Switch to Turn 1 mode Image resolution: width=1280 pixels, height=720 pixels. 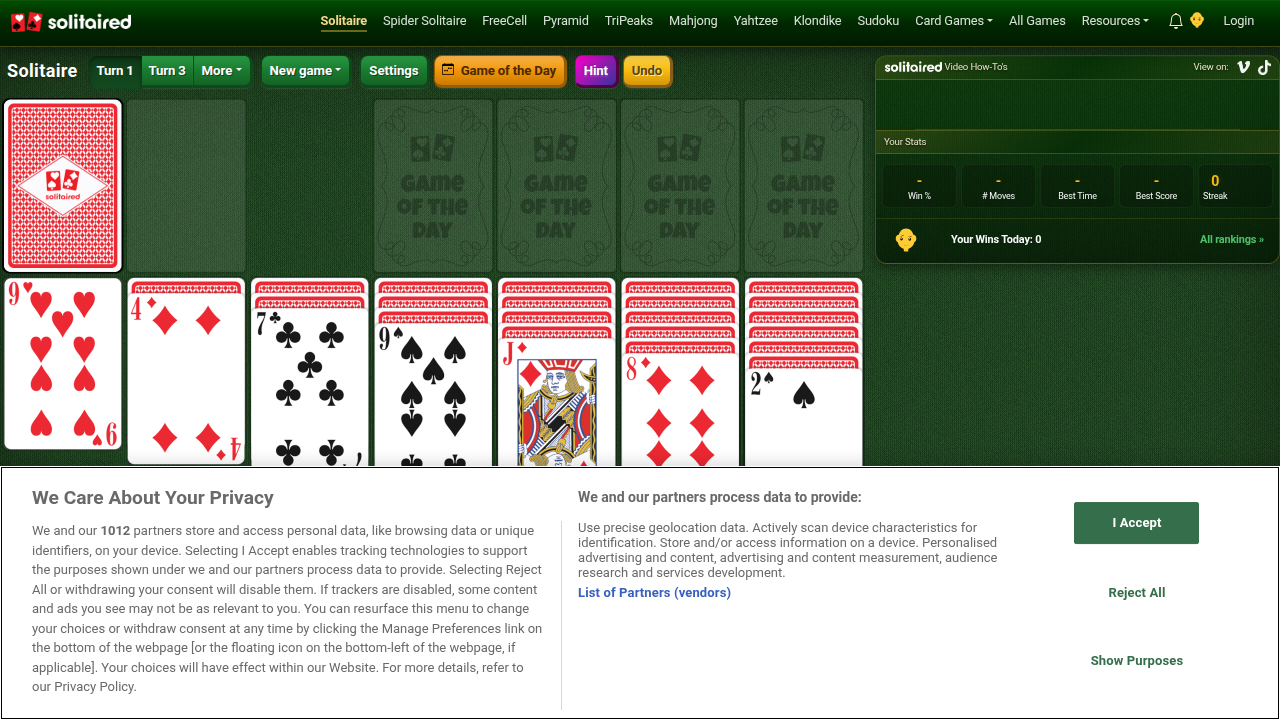[115, 71]
